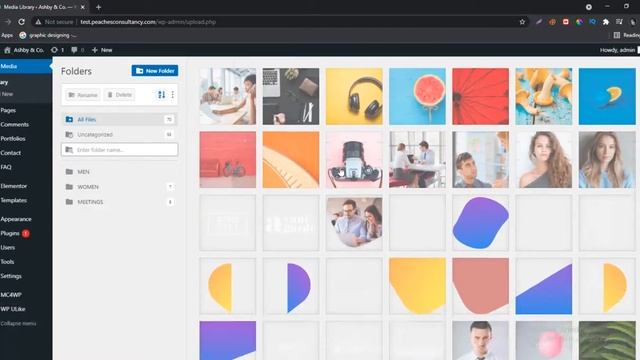
Task: Click the browser forward arrow
Action: (x=8, y=22)
